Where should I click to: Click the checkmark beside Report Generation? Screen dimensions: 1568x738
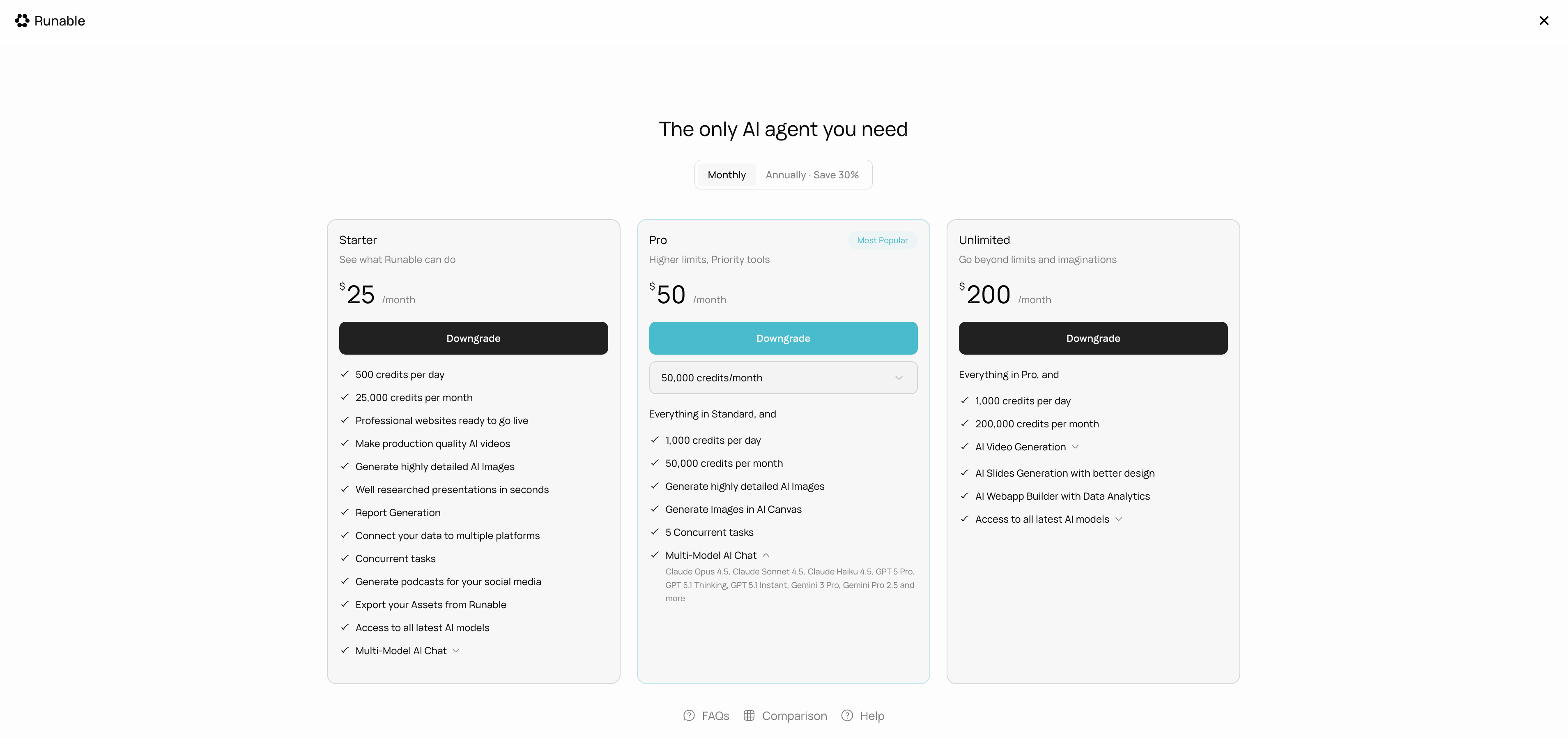(x=345, y=512)
